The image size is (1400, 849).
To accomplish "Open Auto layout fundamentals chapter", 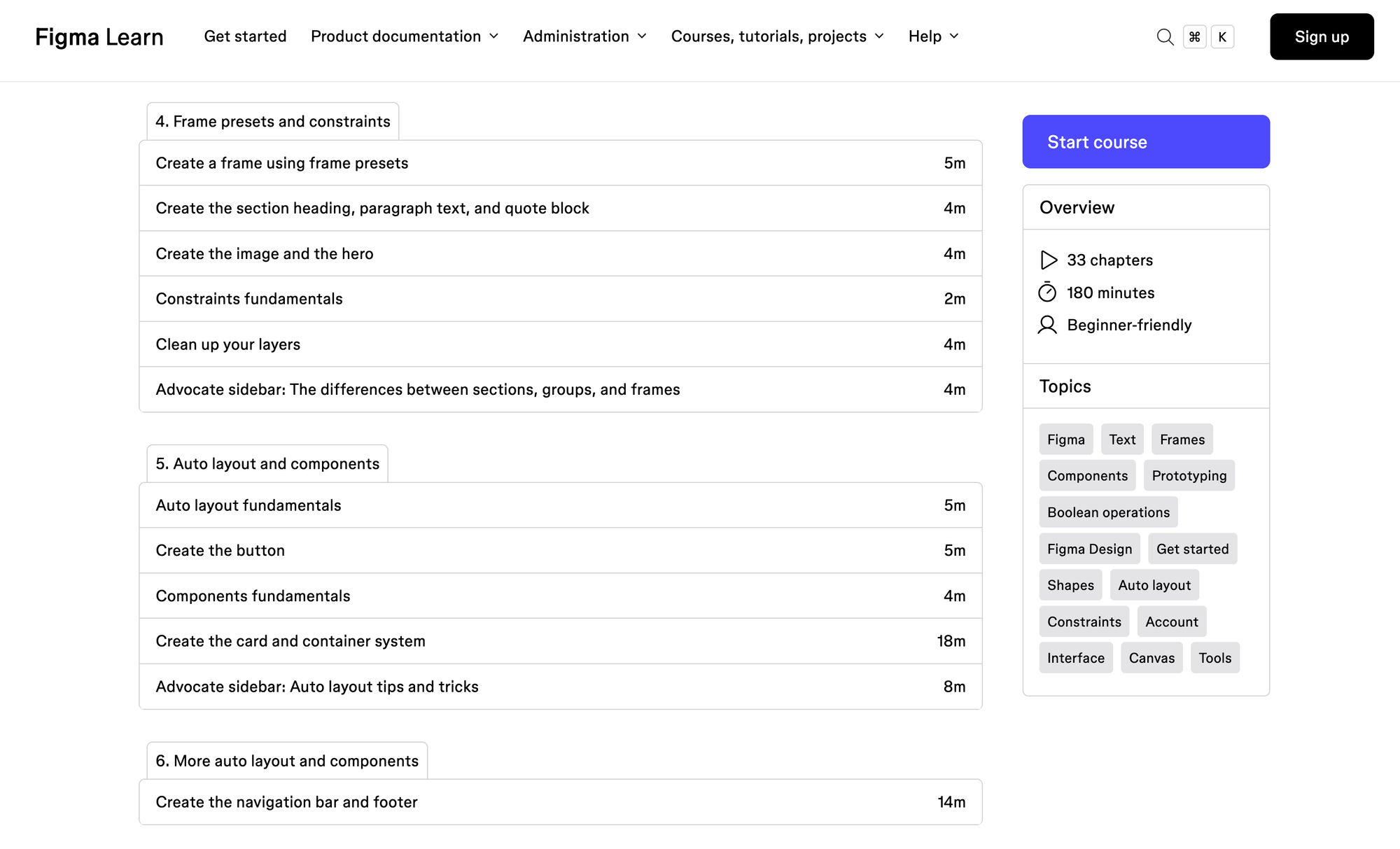I will click(x=561, y=505).
